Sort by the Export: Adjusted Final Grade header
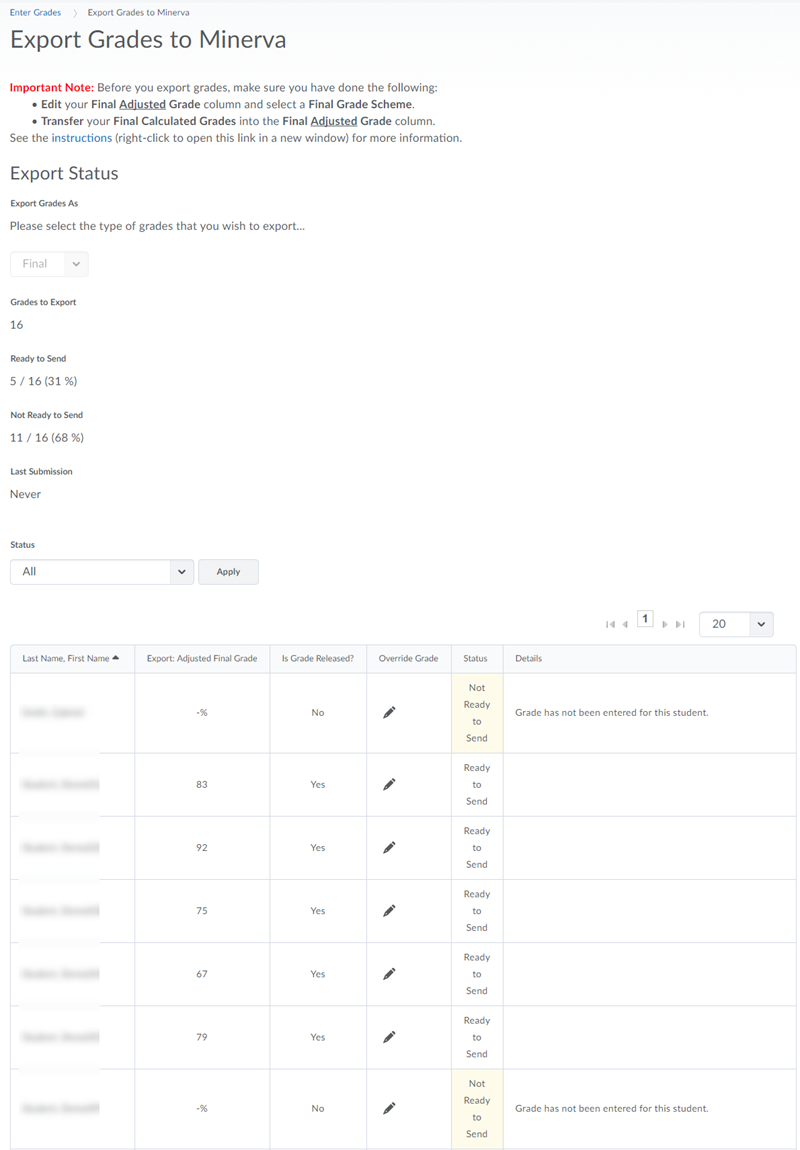 point(201,658)
